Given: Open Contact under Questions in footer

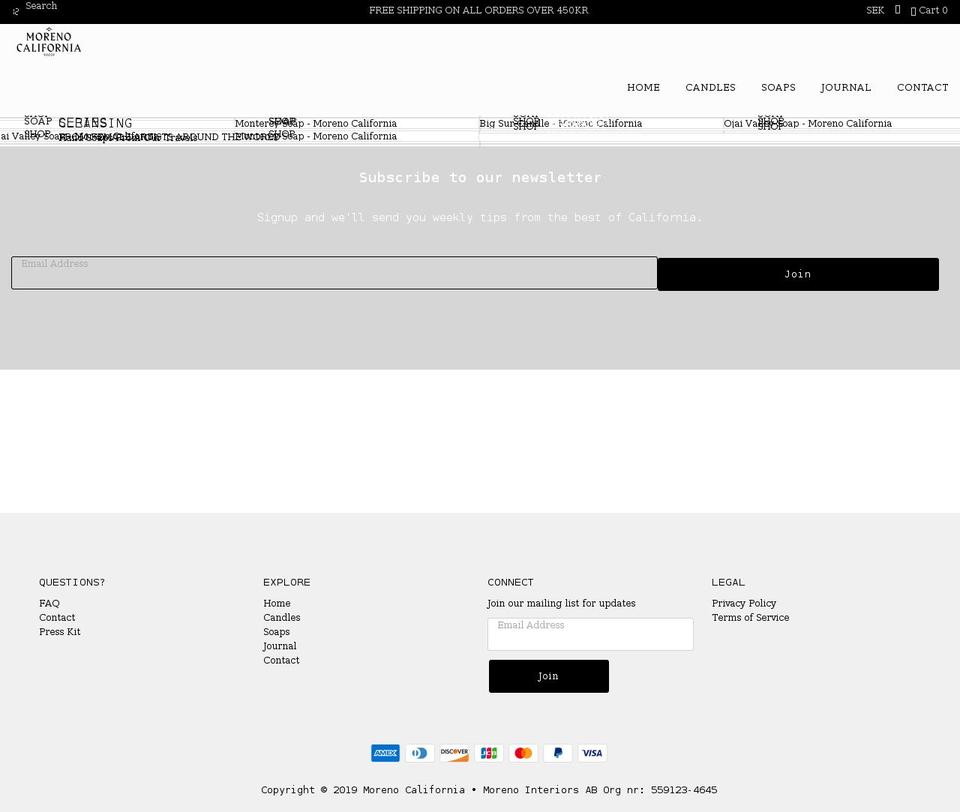Looking at the screenshot, I should click(57, 617).
